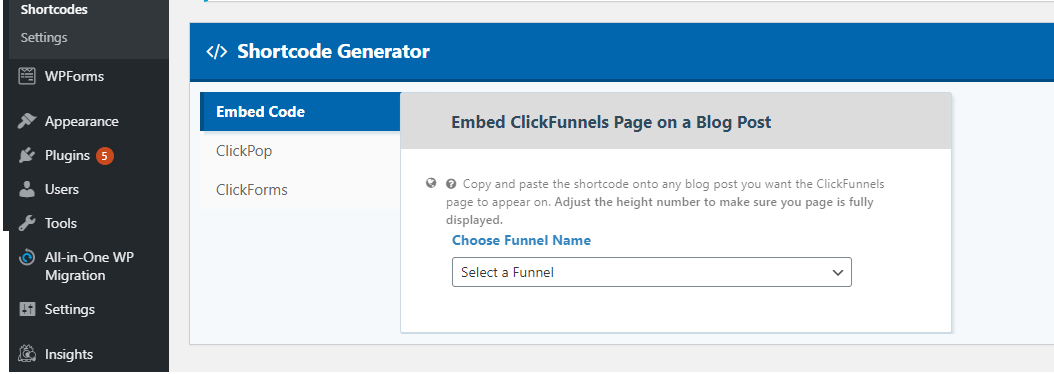
Task: Click the Tools wrench icon
Action: tap(27, 223)
